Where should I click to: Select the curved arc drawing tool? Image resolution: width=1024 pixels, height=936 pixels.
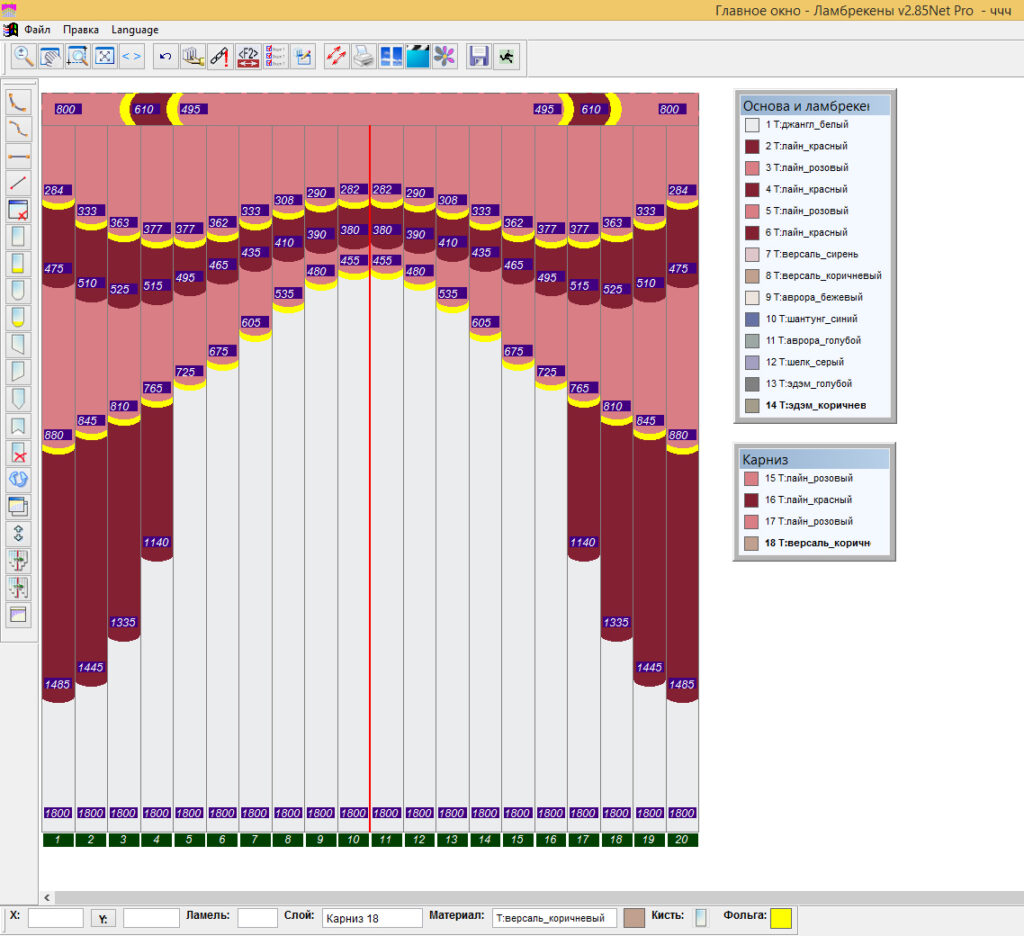[x=18, y=103]
